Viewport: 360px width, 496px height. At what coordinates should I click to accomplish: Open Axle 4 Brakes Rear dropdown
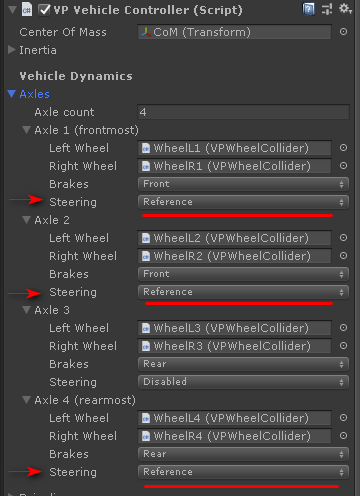(x=243, y=454)
